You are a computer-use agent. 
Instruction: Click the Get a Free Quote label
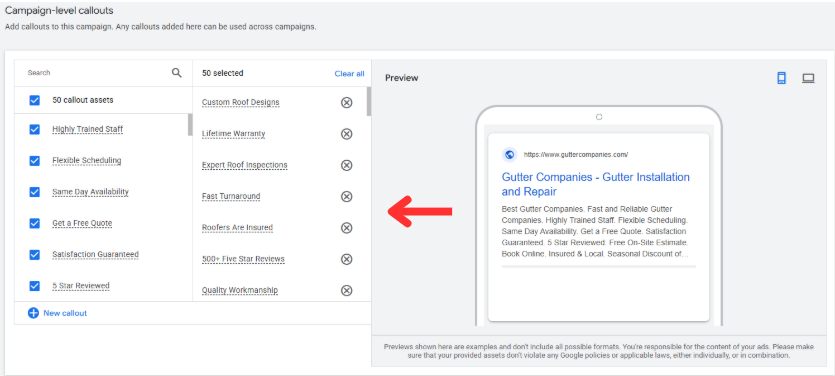pos(82,223)
